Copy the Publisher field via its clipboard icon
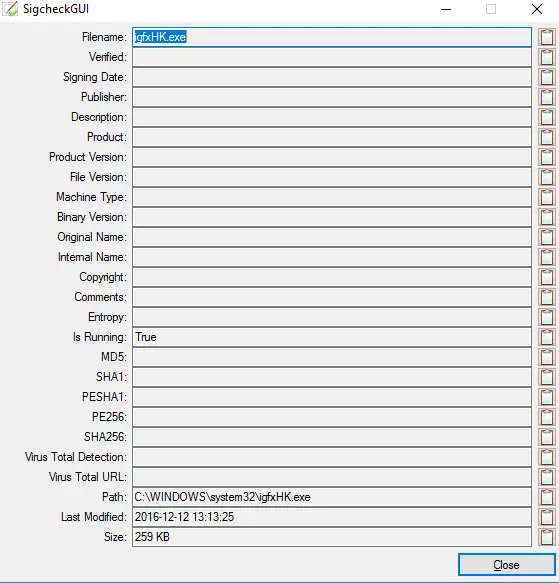The height and width of the screenshot is (583, 559). coord(546,97)
